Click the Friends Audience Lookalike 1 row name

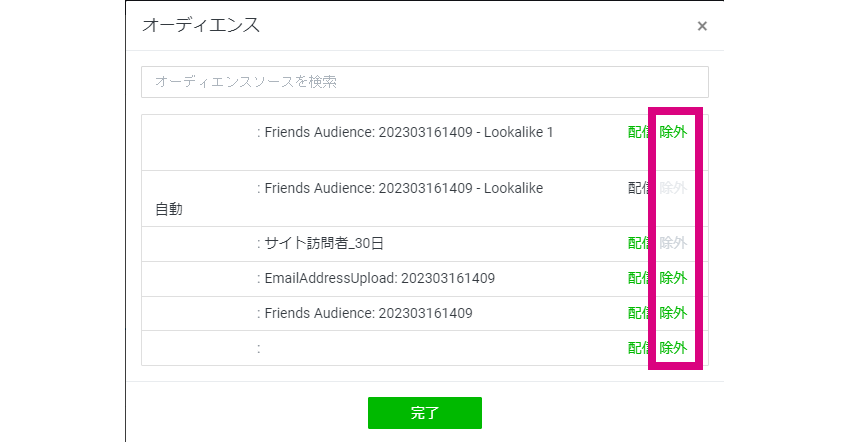409,132
